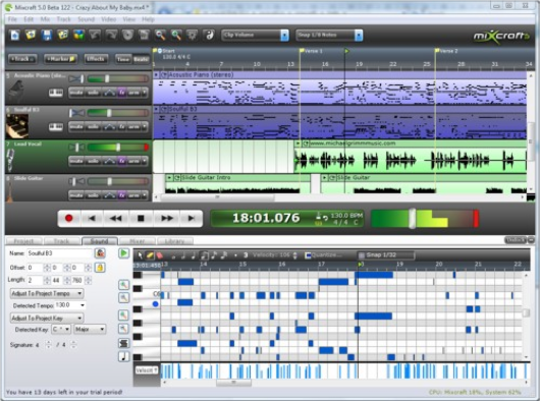Click the instrument picture button next to Name
The image size is (540, 401).
coord(100,254)
